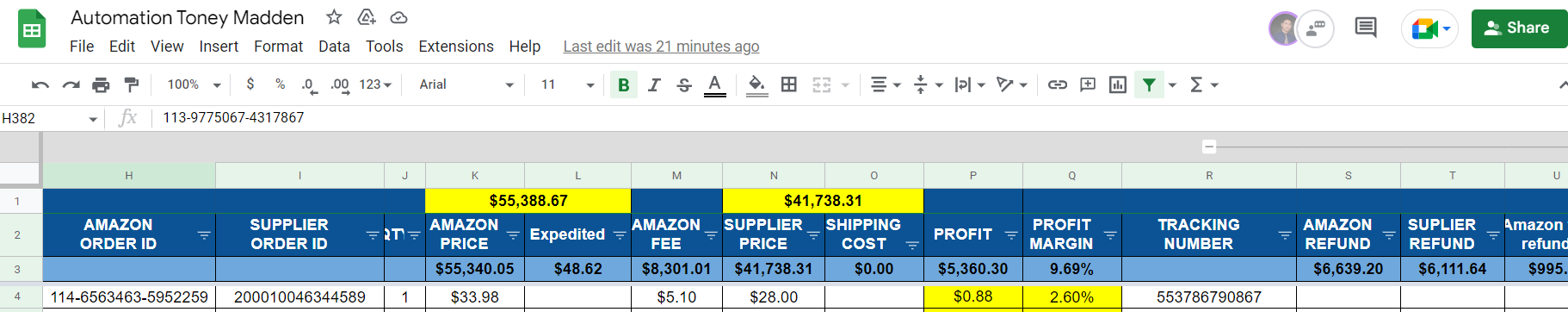Viewport: 1568px width, 312px height.
Task: Open text wrapping options
Action: tap(970, 84)
